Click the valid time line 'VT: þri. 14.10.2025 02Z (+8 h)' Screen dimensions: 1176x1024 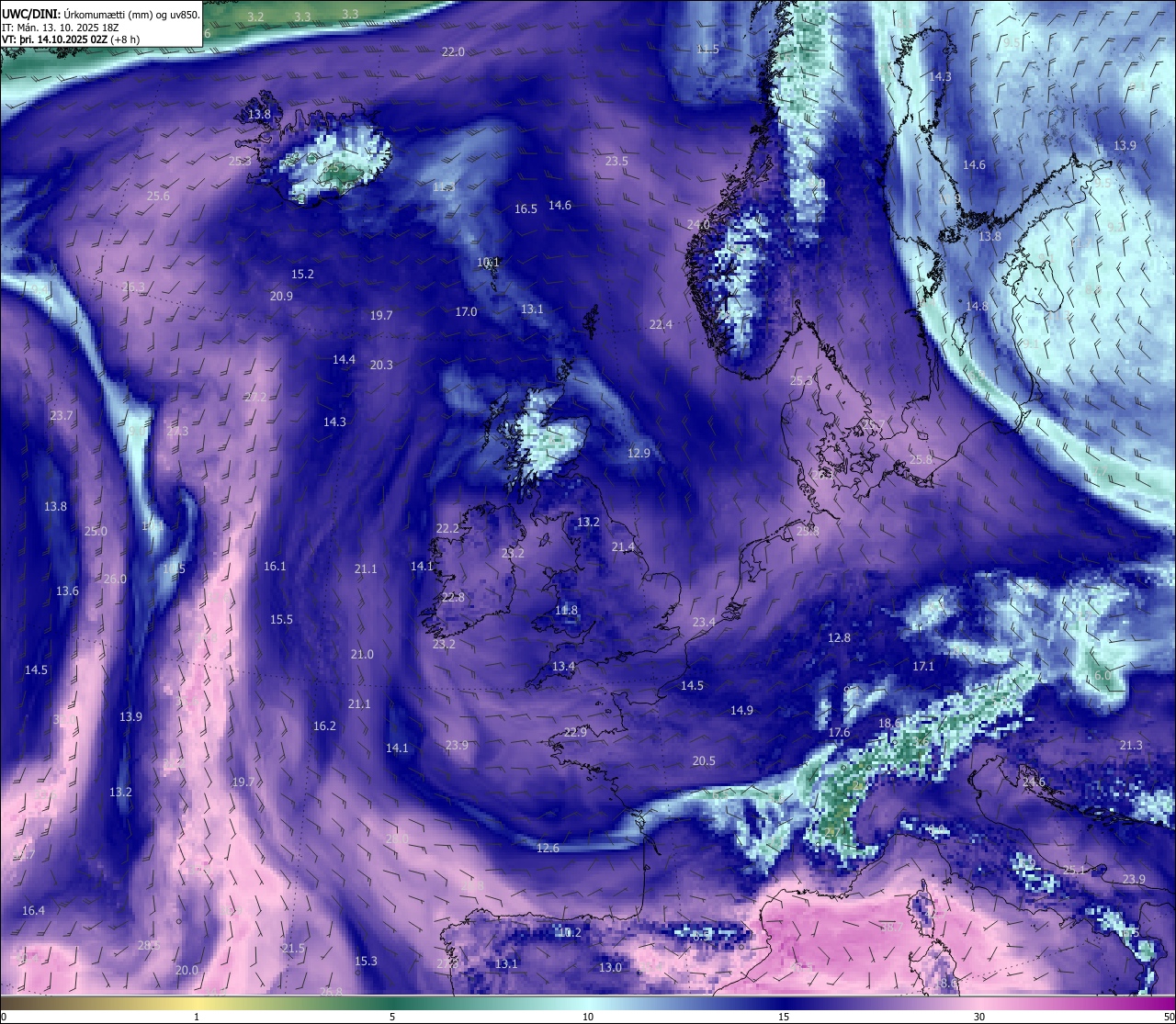(71, 39)
